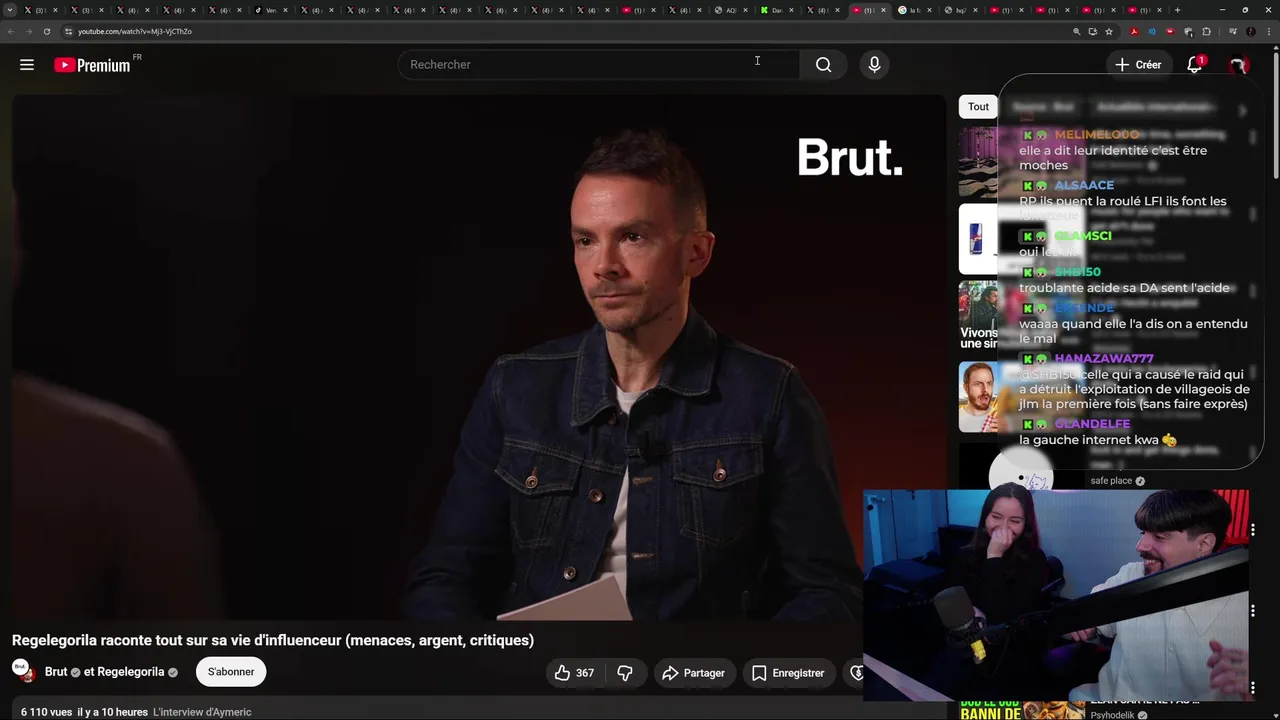Click the youtube.com address bar URL
This screenshot has height=720, width=1280.
[x=135, y=31]
